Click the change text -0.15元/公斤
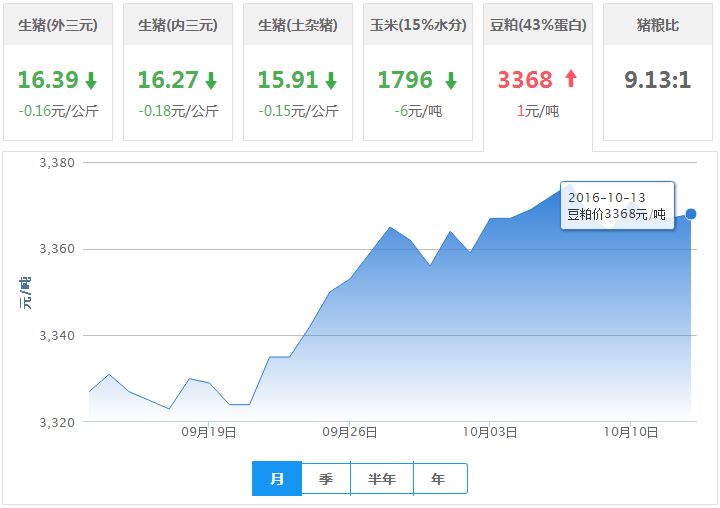The width and height of the screenshot is (720, 508). pos(298,111)
